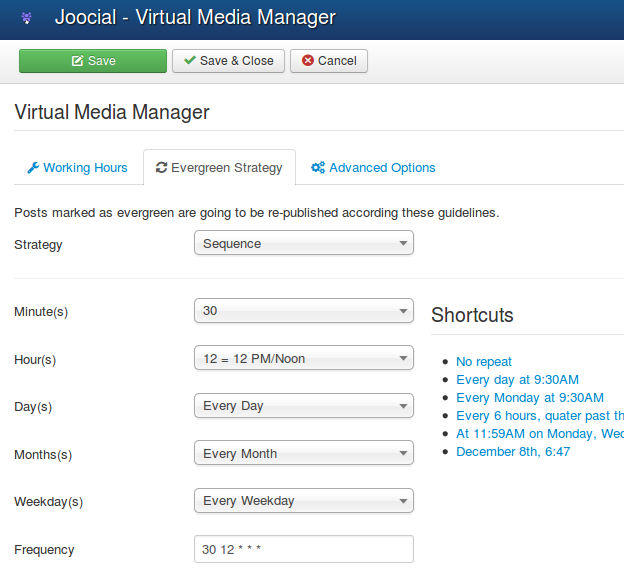Expand the Minute(s) dropdown
This screenshot has width=624, height=576.
click(x=303, y=311)
